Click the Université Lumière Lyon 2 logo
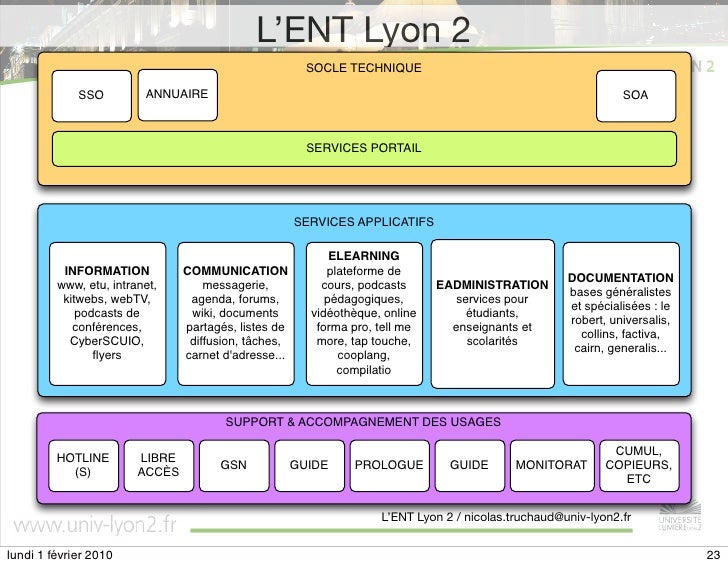This screenshot has height=566, width=728. pos(680,516)
